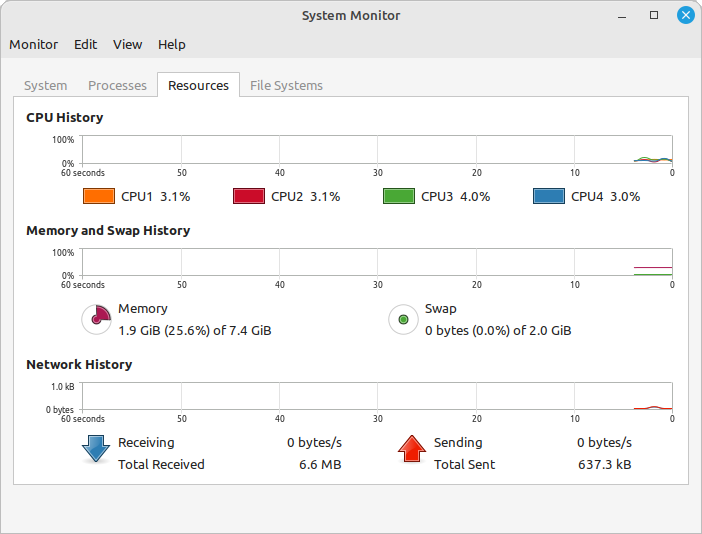Image resolution: width=702 pixels, height=534 pixels.
Task: Click the 'Memory' label
Action: point(143,308)
